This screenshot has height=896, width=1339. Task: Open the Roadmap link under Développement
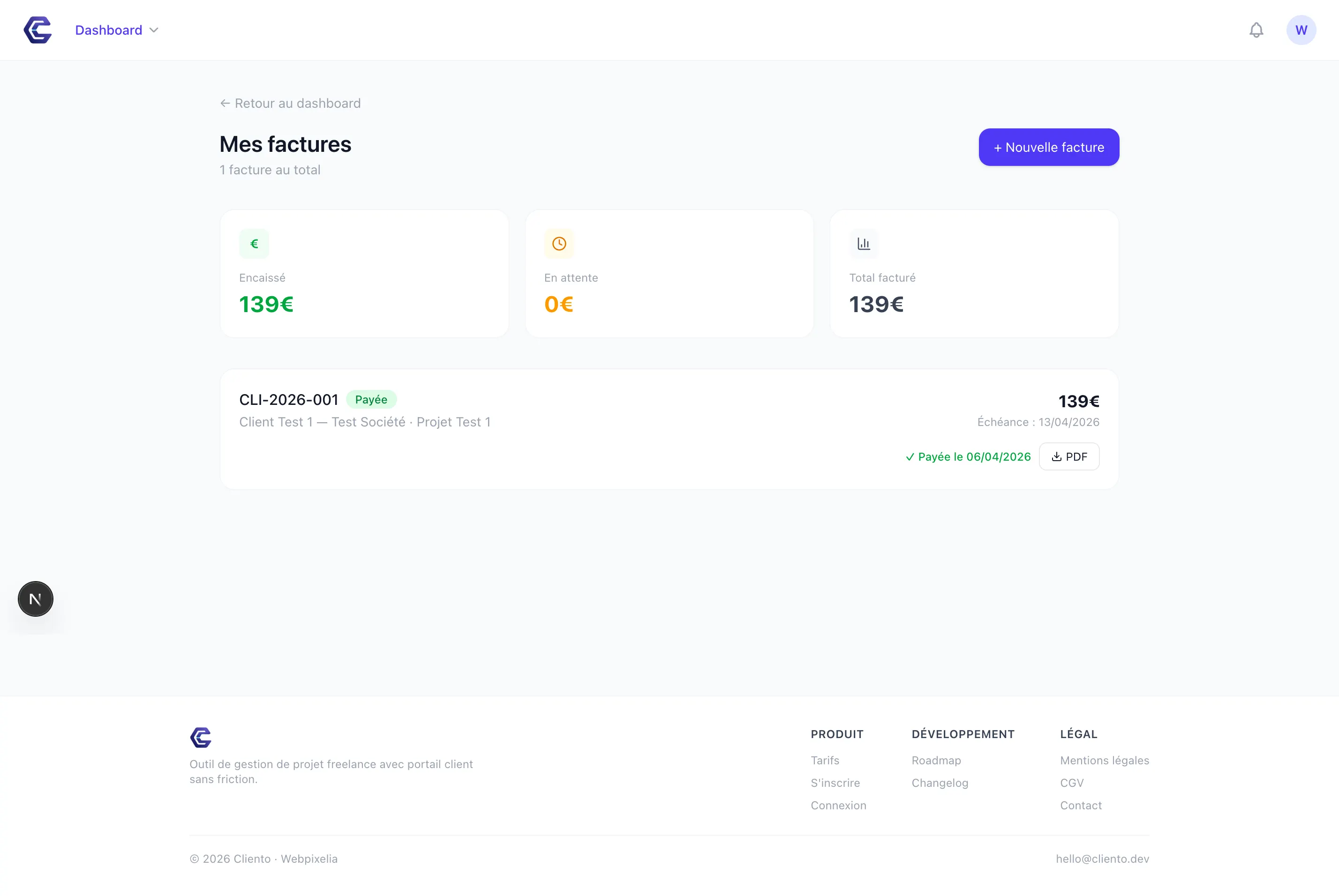(x=936, y=760)
